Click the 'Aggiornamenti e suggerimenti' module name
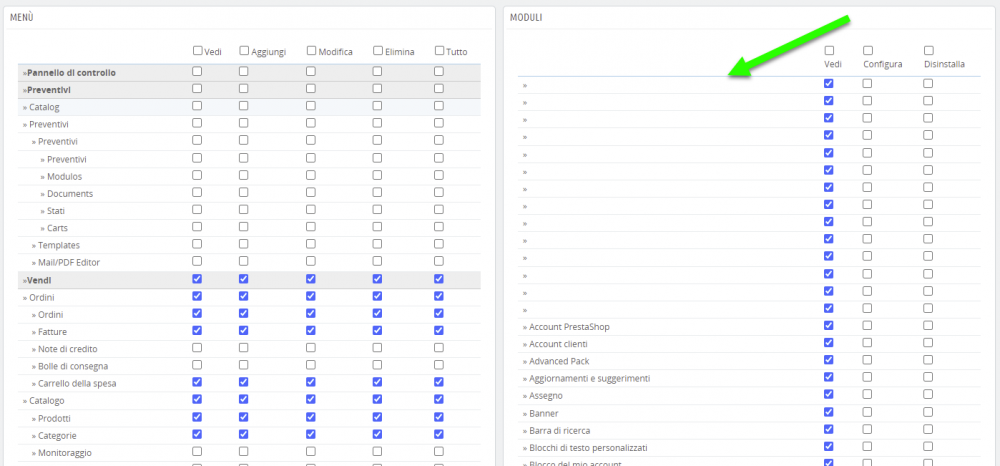This screenshot has width=1000, height=466. pos(589,378)
